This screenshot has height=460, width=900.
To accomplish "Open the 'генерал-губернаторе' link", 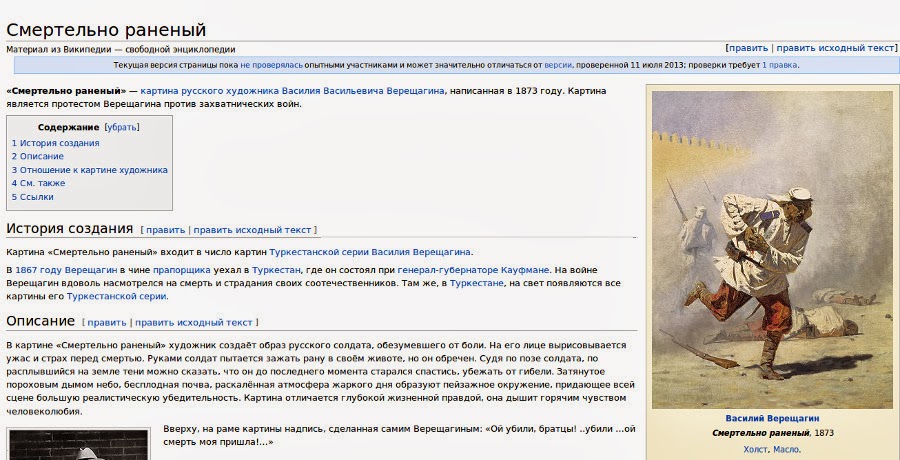I will (x=448, y=270).
